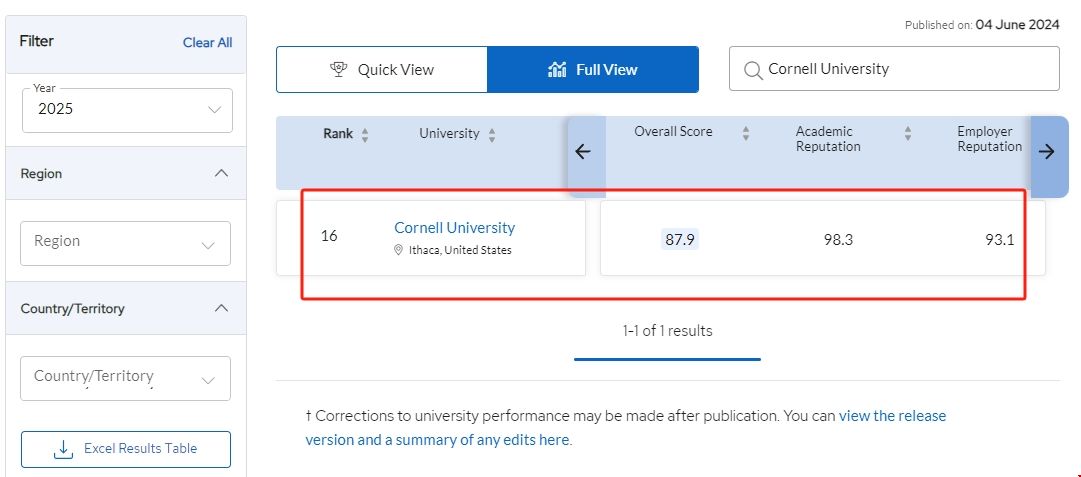
Task: Open the Cornell University link
Action: point(454,228)
